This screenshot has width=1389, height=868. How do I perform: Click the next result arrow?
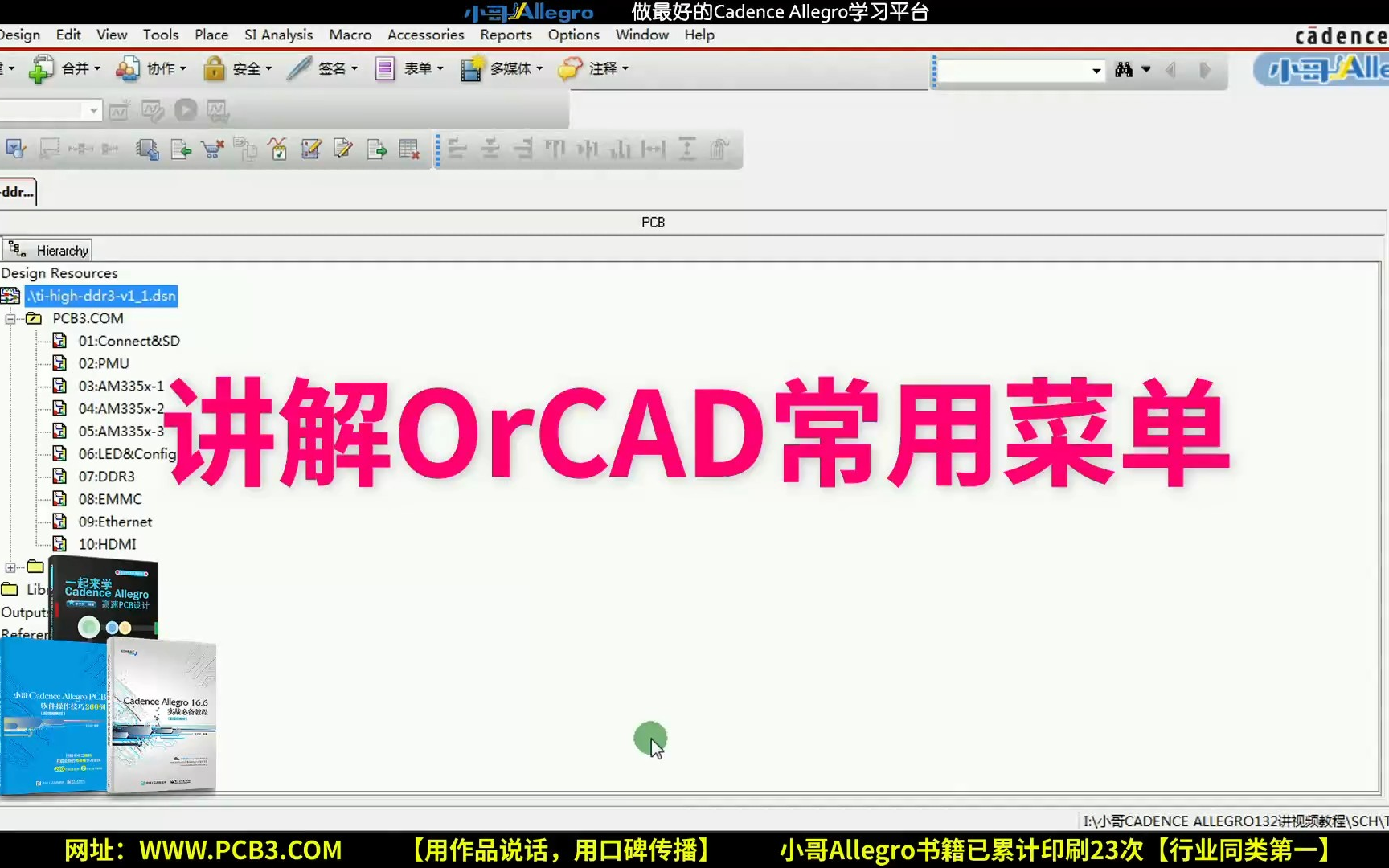tap(1204, 70)
